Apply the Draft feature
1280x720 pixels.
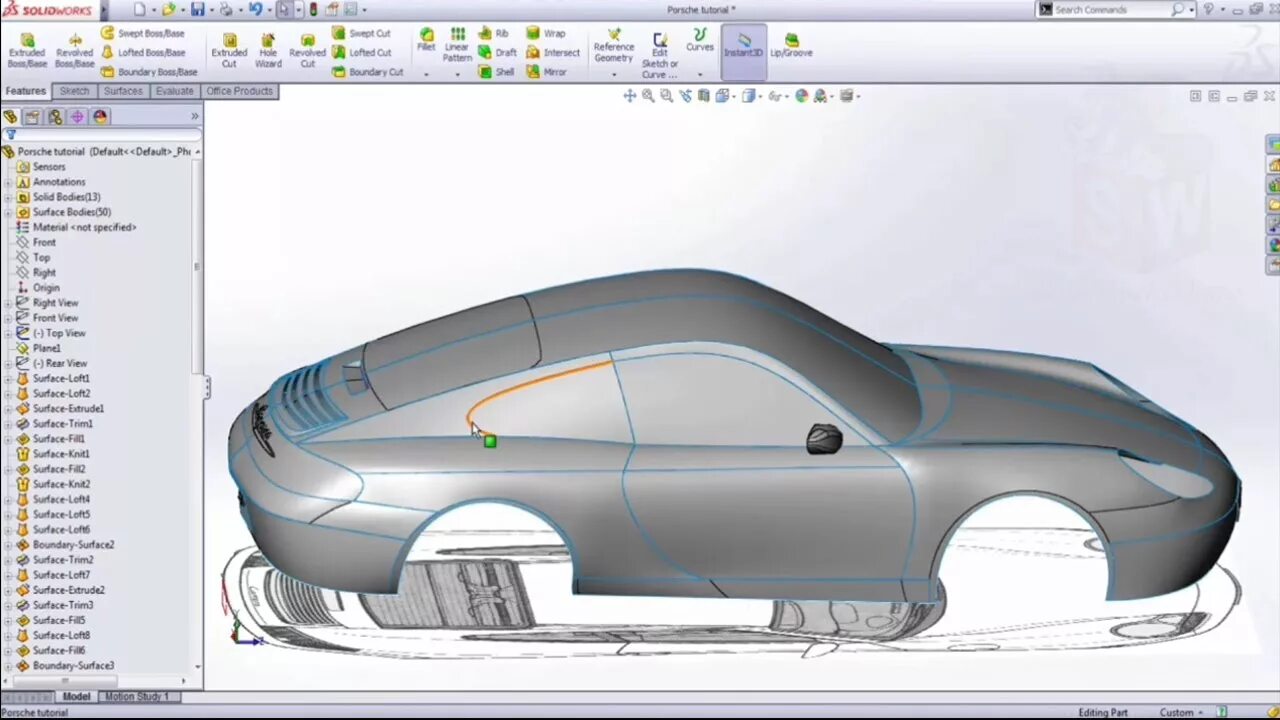pyautogui.click(x=497, y=52)
